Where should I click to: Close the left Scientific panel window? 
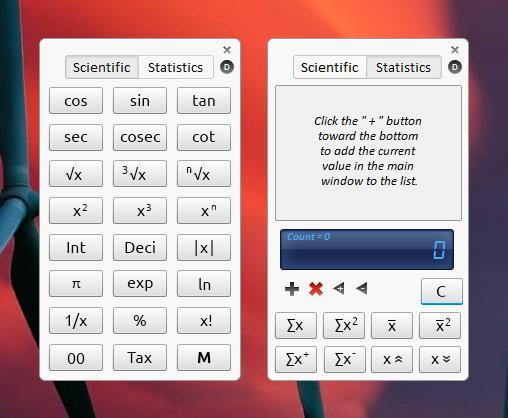coord(227,50)
